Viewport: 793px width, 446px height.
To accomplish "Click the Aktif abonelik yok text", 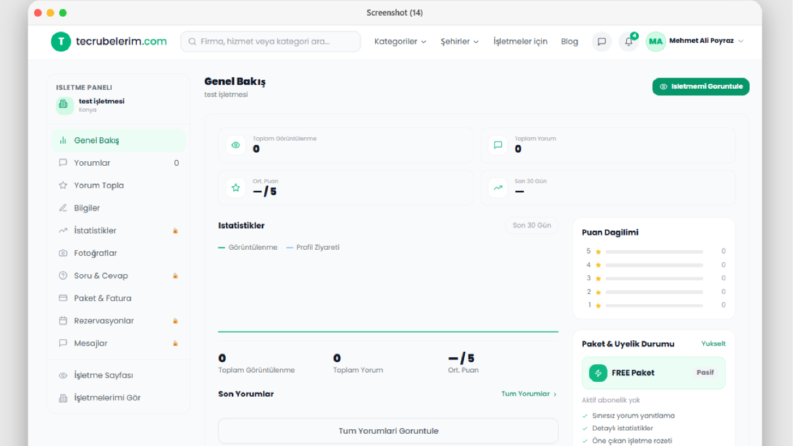I will pyautogui.click(x=610, y=400).
